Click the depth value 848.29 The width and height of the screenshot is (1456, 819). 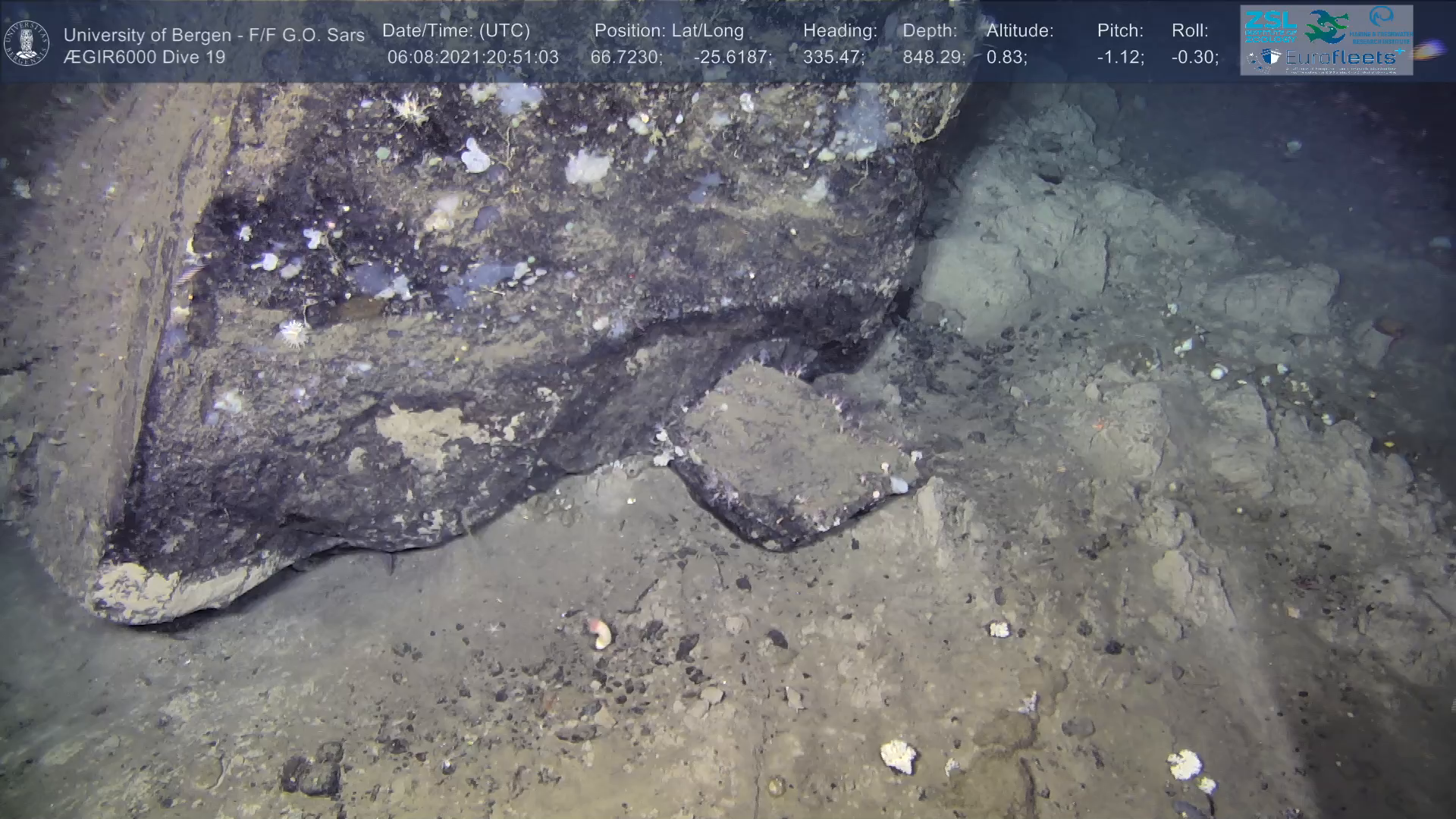[x=934, y=57]
